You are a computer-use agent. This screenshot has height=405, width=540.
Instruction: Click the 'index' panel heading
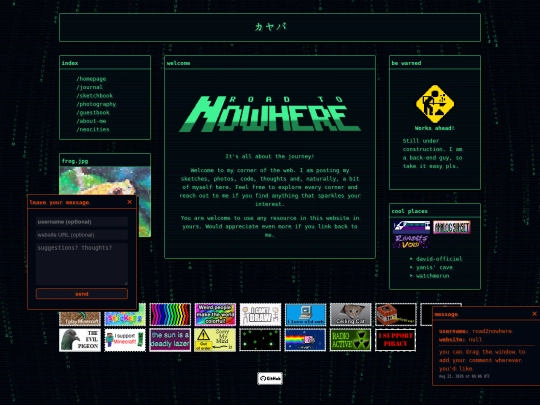70,63
